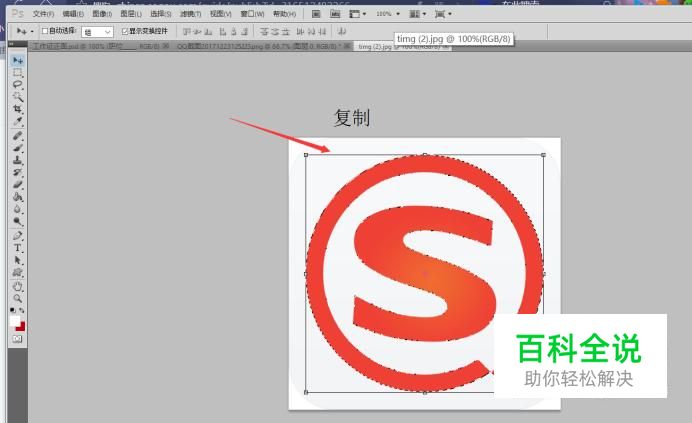Open the 图层(L) menu

131,14
